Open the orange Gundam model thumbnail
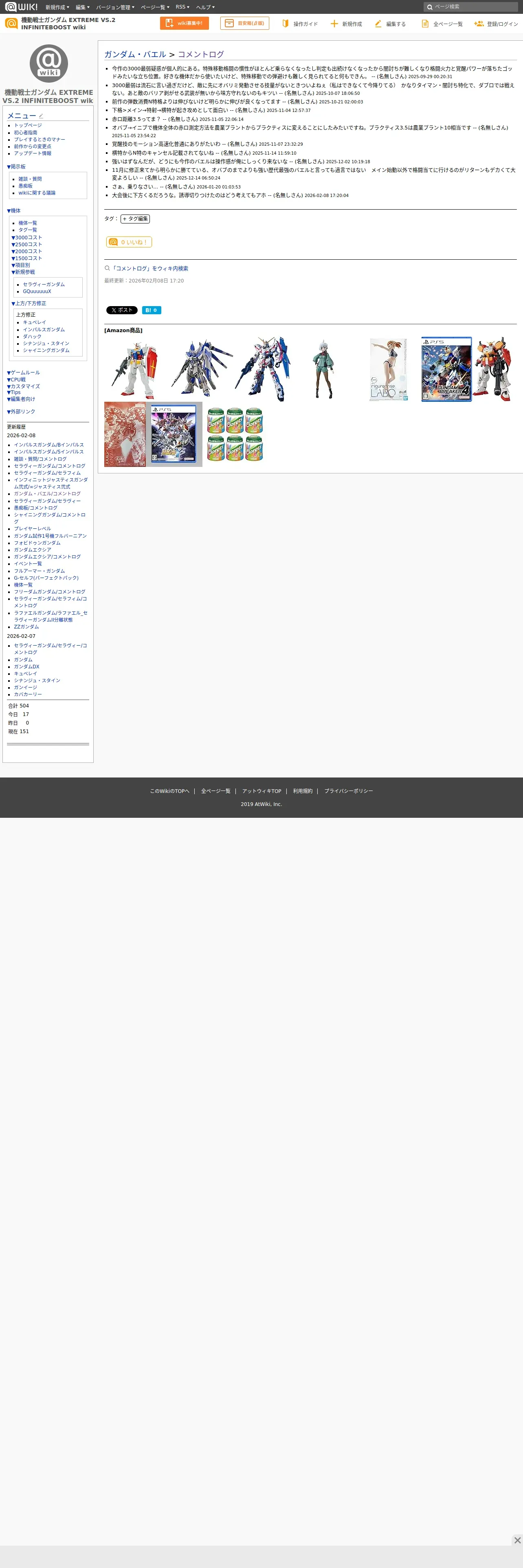This screenshot has height=1568, width=523. [492, 369]
